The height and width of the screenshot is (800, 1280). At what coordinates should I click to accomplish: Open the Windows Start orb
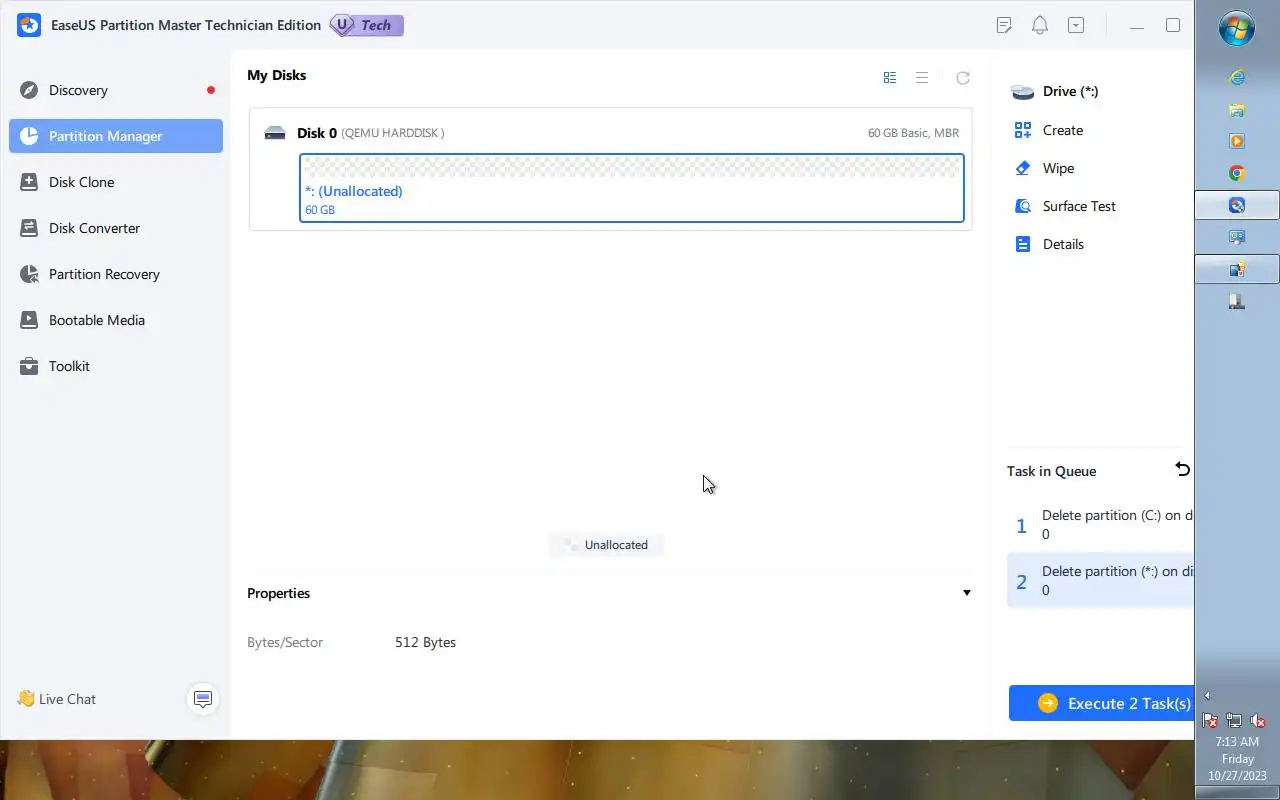coord(1237,27)
